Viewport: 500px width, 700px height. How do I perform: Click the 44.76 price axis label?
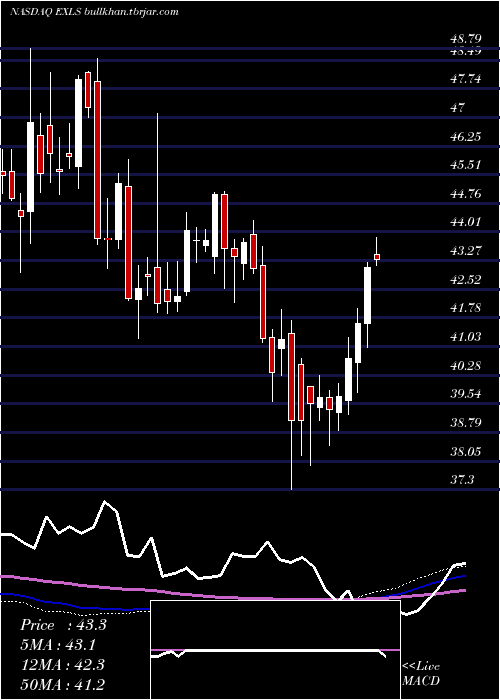(466, 194)
